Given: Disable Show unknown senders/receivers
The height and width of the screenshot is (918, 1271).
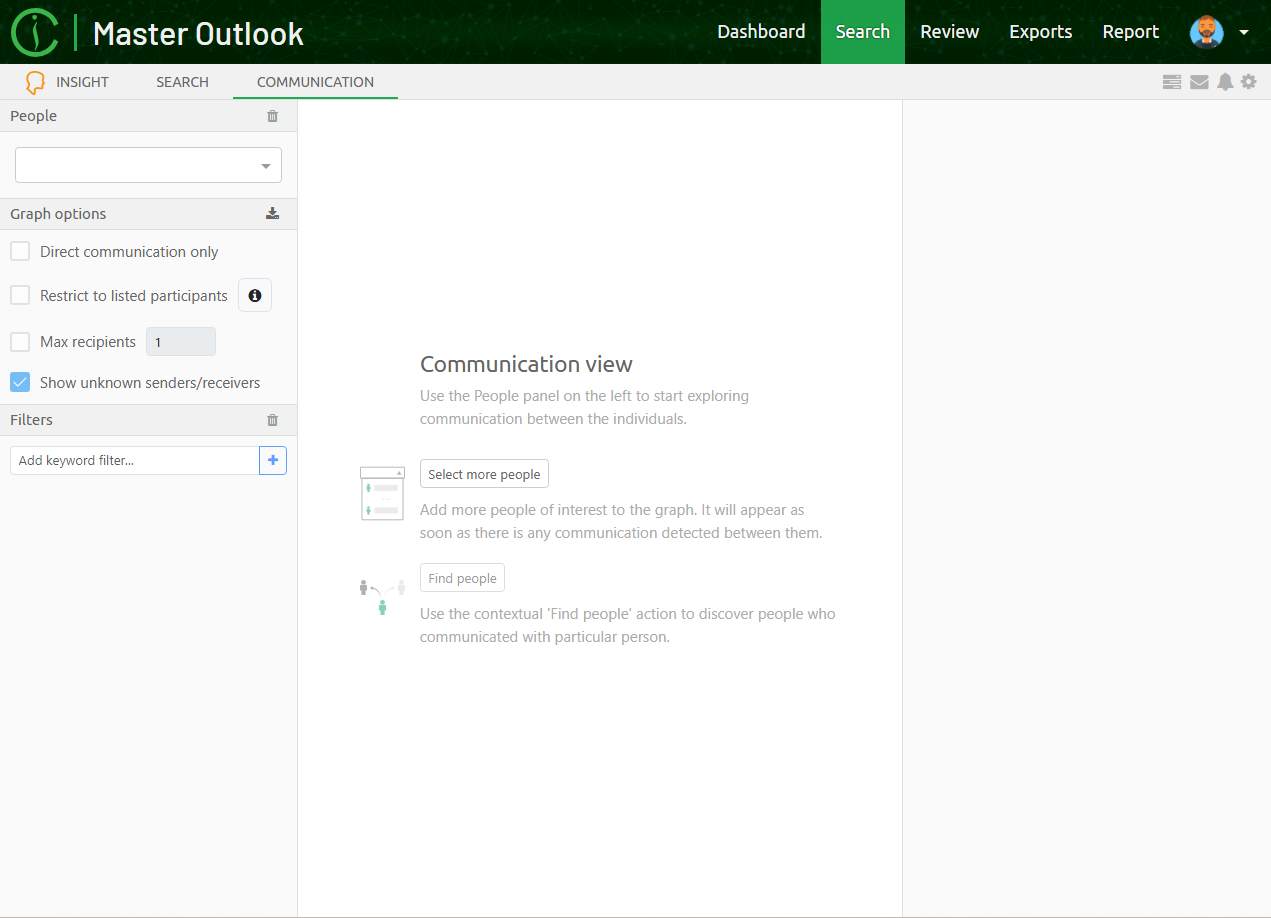Looking at the screenshot, I should click(x=20, y=381).
